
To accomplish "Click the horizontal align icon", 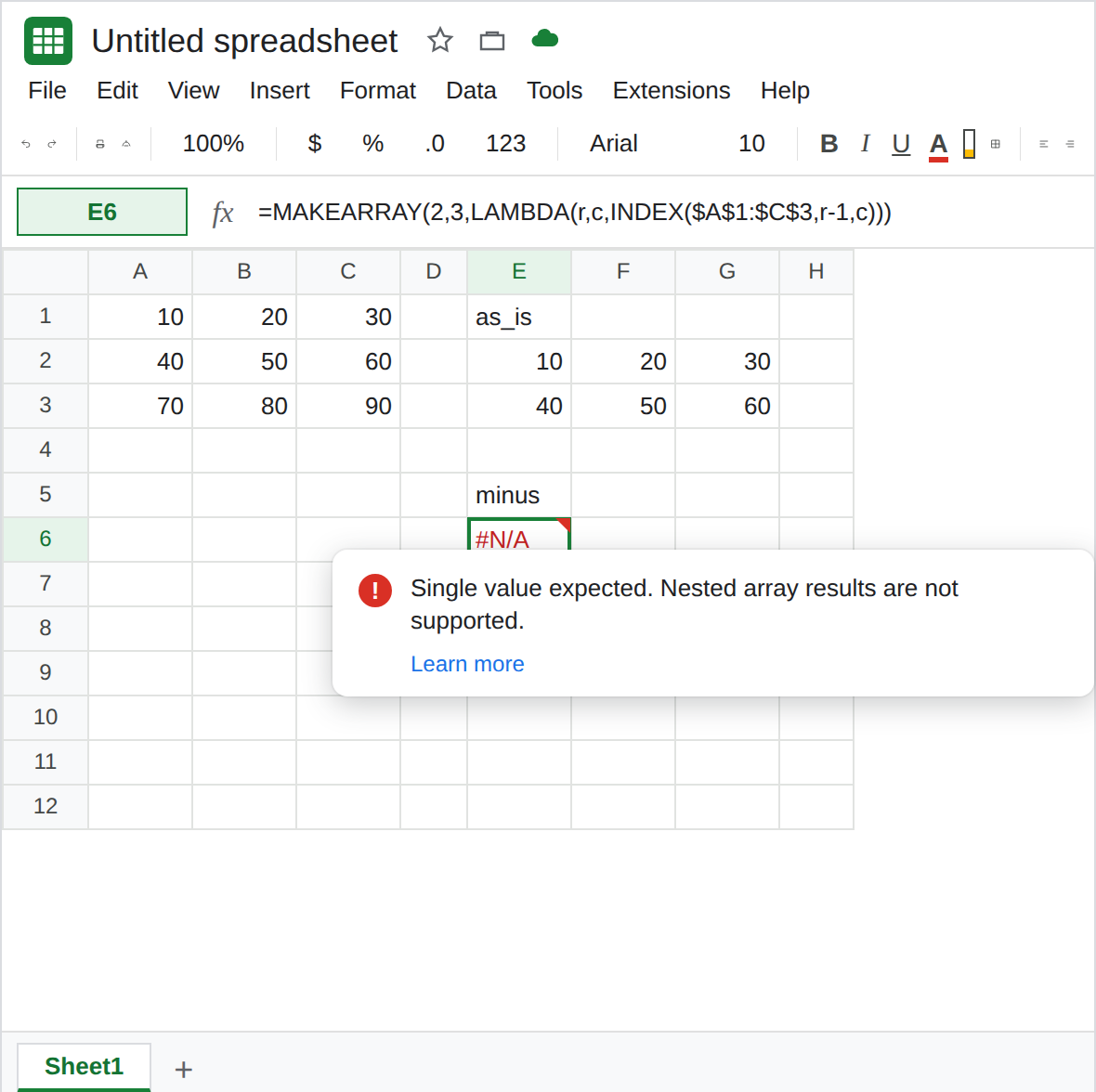I will pos(1044,144).
